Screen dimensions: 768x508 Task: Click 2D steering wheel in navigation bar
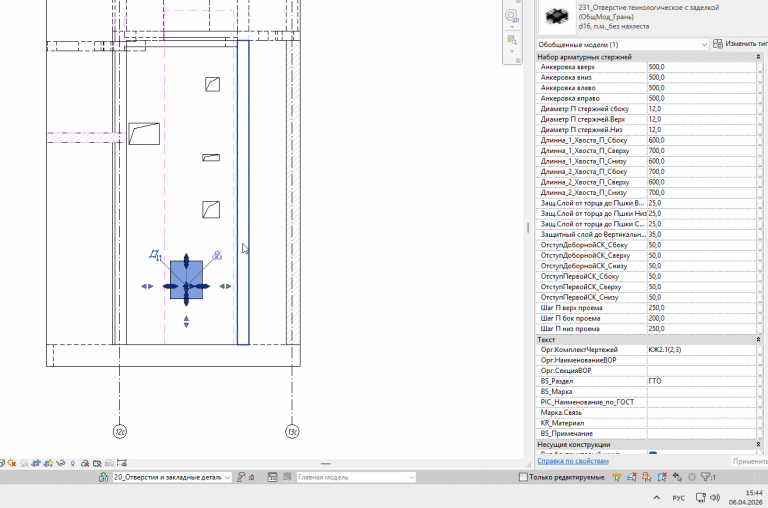click(511, 16)
